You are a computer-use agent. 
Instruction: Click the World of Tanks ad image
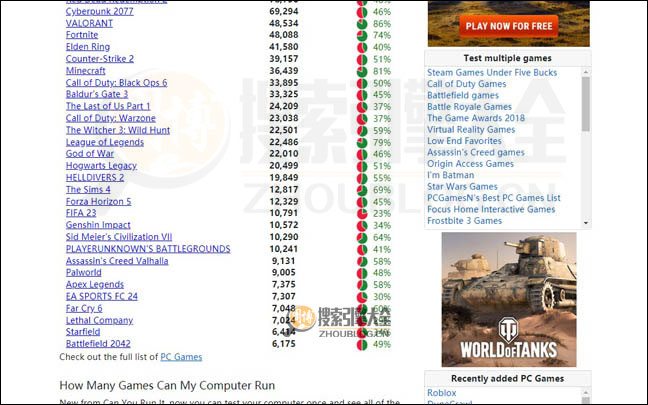pos(509,300)
